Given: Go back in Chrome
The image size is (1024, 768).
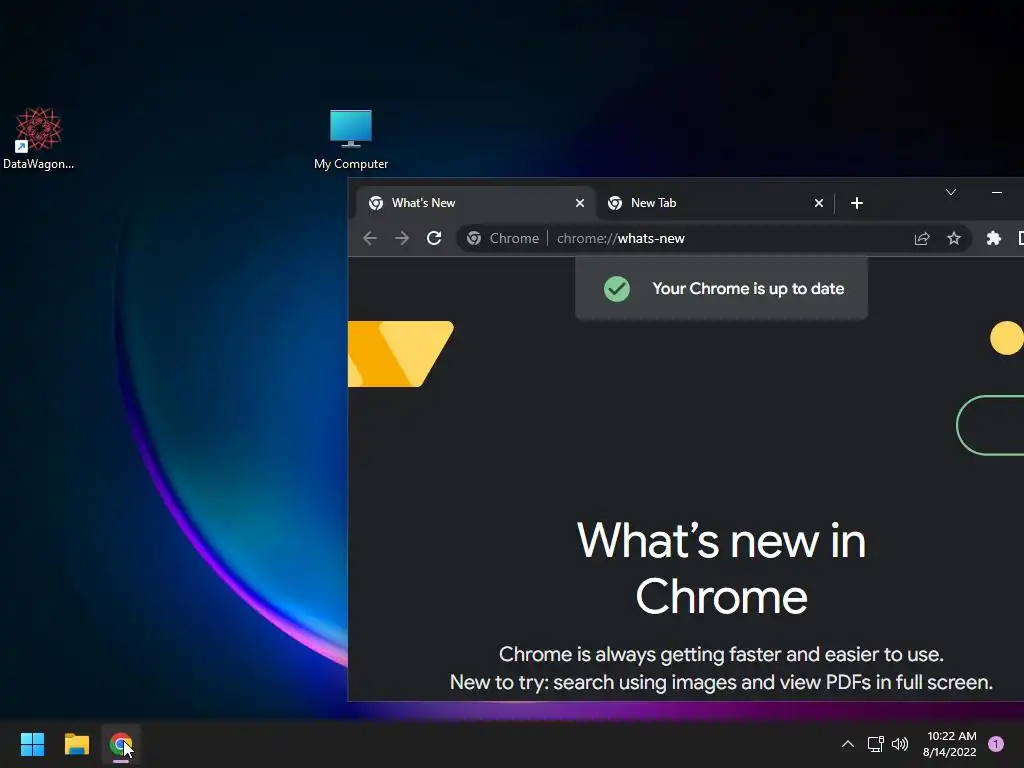Looking at the screenshot, I should (x=370, y=238).
